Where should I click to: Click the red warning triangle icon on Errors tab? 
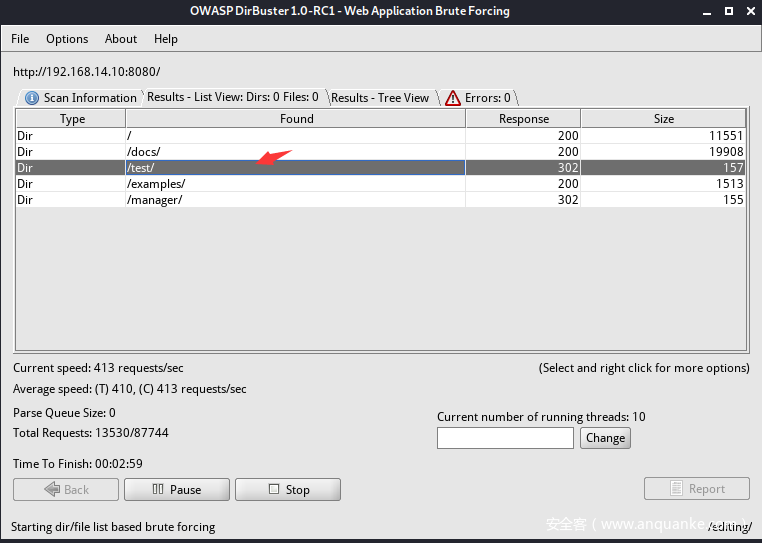(x=452, y=98)
